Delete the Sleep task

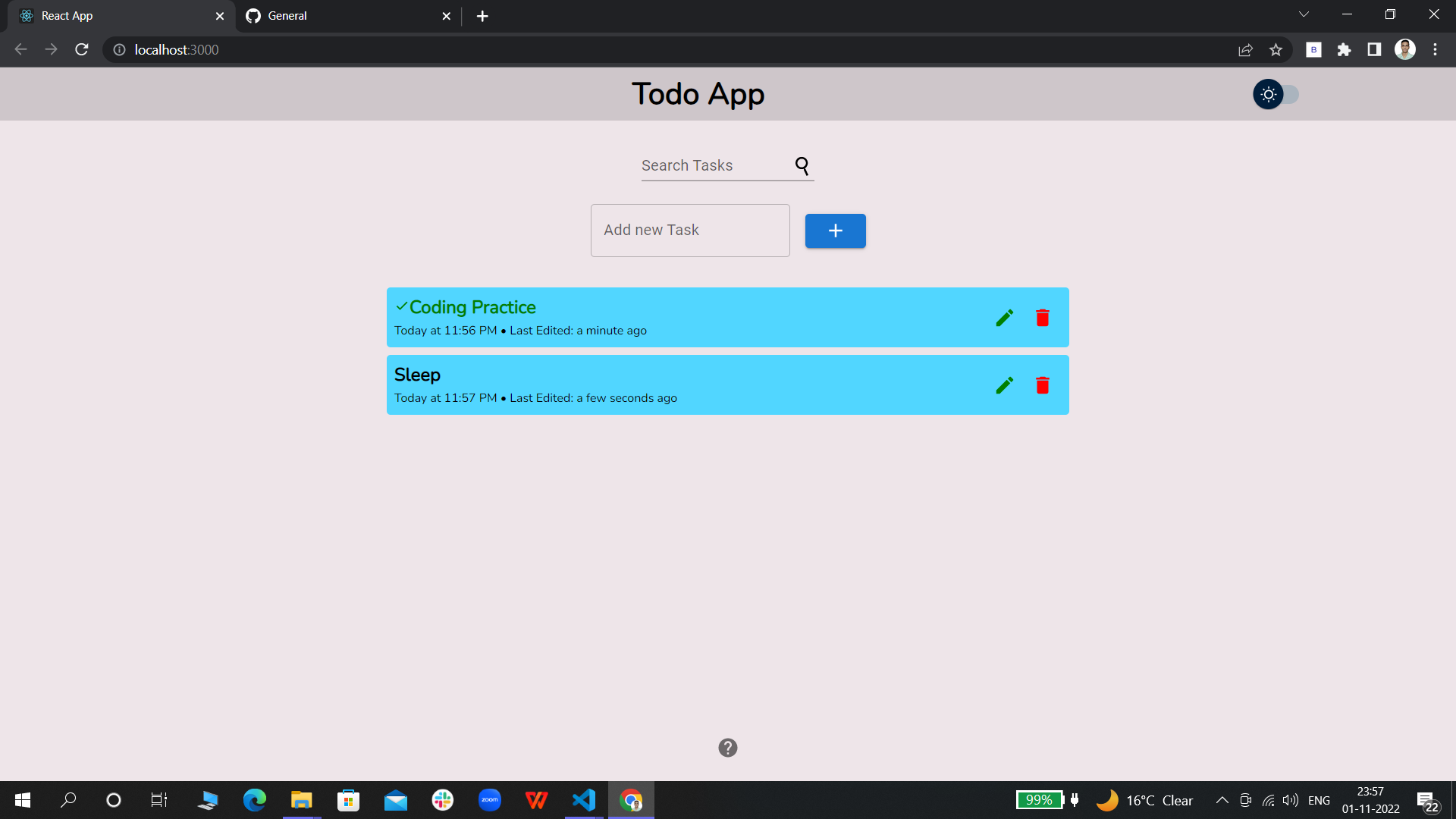(1043, 385)
